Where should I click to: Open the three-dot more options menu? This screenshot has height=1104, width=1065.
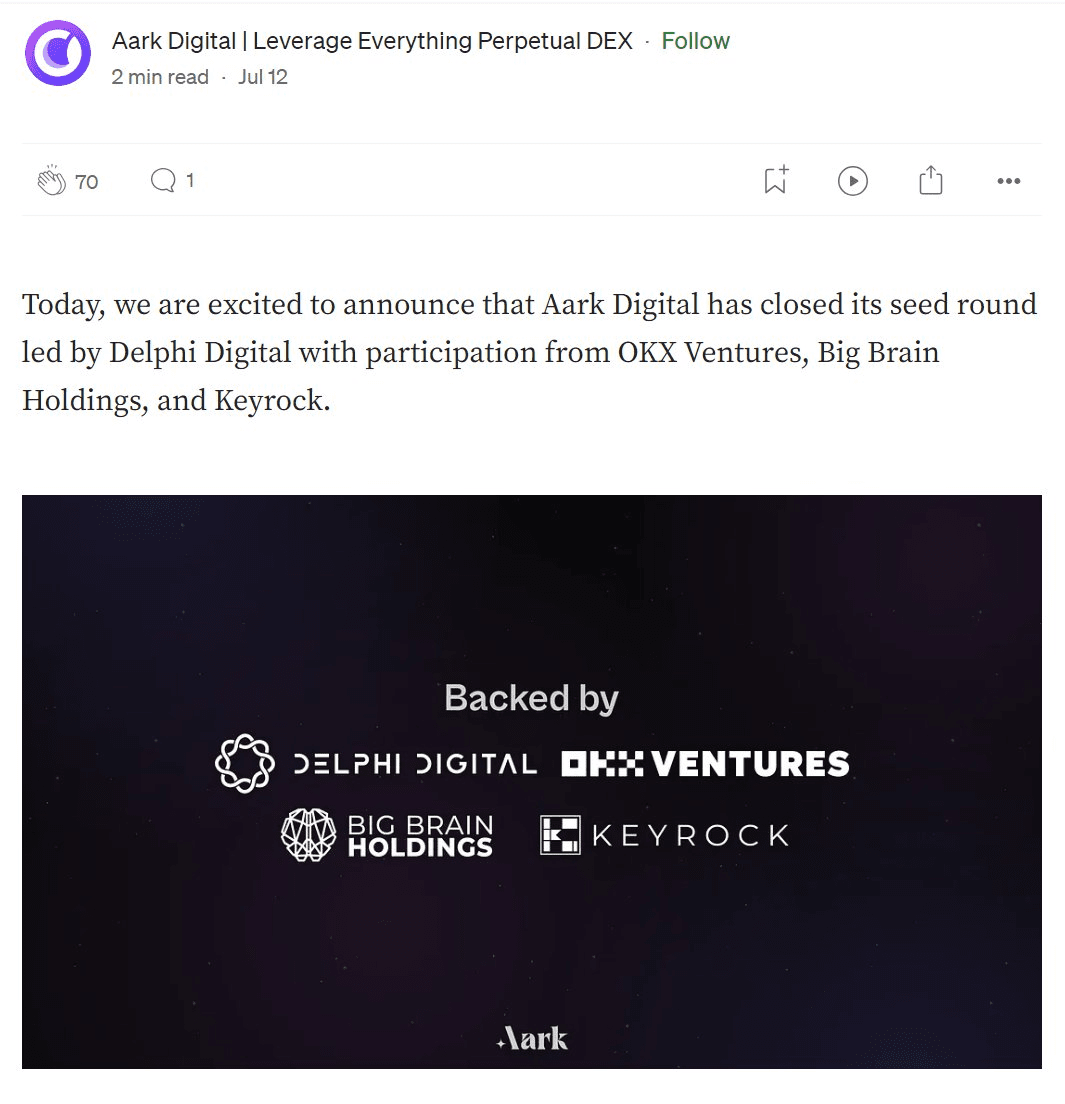click(1009, 181)
